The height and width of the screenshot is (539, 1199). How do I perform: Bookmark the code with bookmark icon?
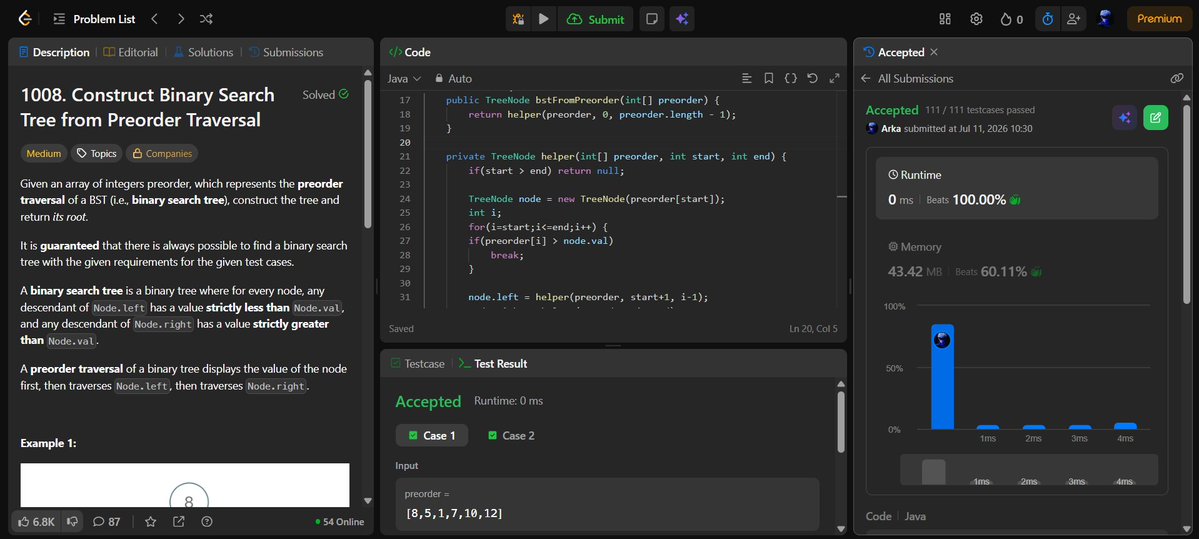click(768, 78)
